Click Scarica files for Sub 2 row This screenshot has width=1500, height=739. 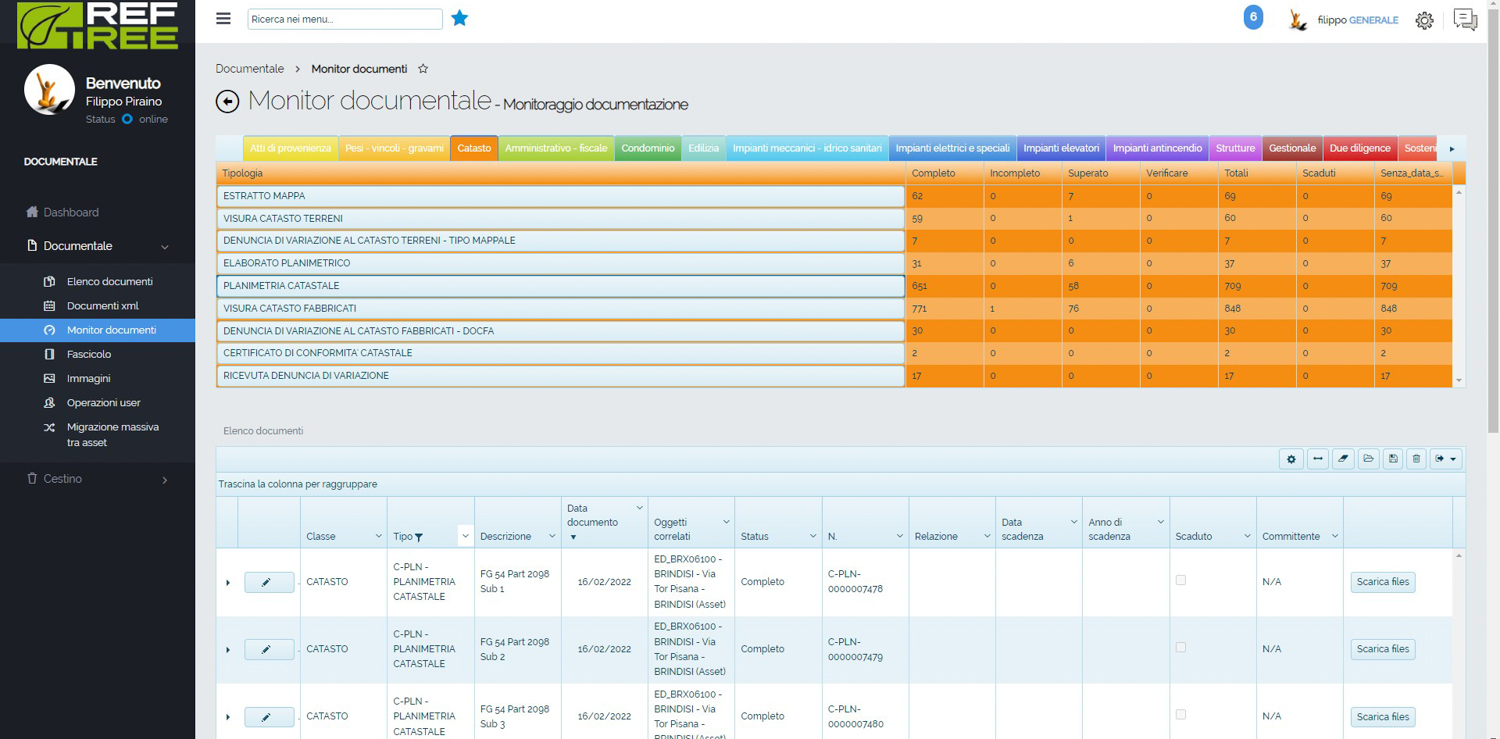pyautogui.click(x=1382, y=649)
